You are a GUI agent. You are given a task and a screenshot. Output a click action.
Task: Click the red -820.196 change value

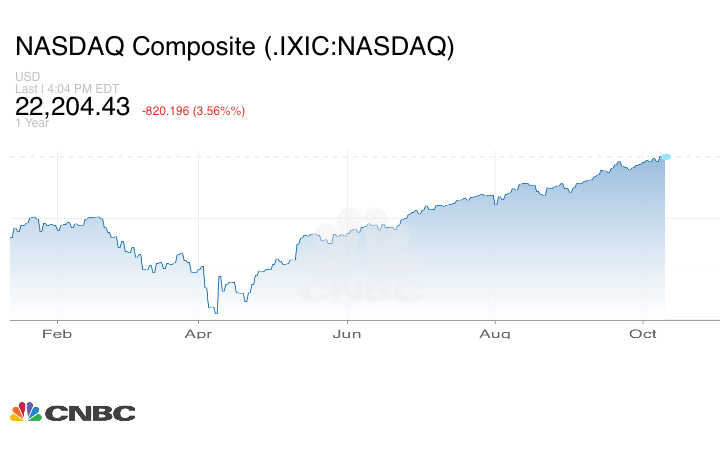(x=173, y=110)
